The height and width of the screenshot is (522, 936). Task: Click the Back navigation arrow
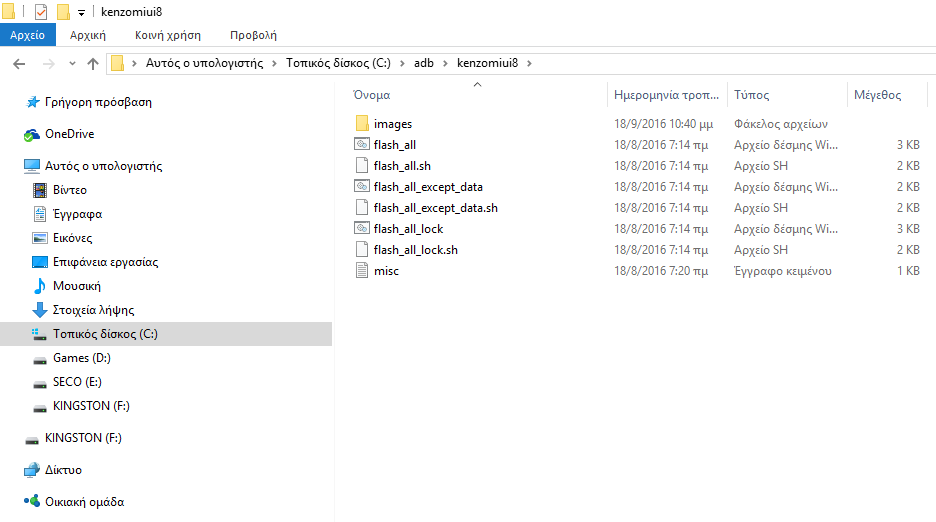19,64
